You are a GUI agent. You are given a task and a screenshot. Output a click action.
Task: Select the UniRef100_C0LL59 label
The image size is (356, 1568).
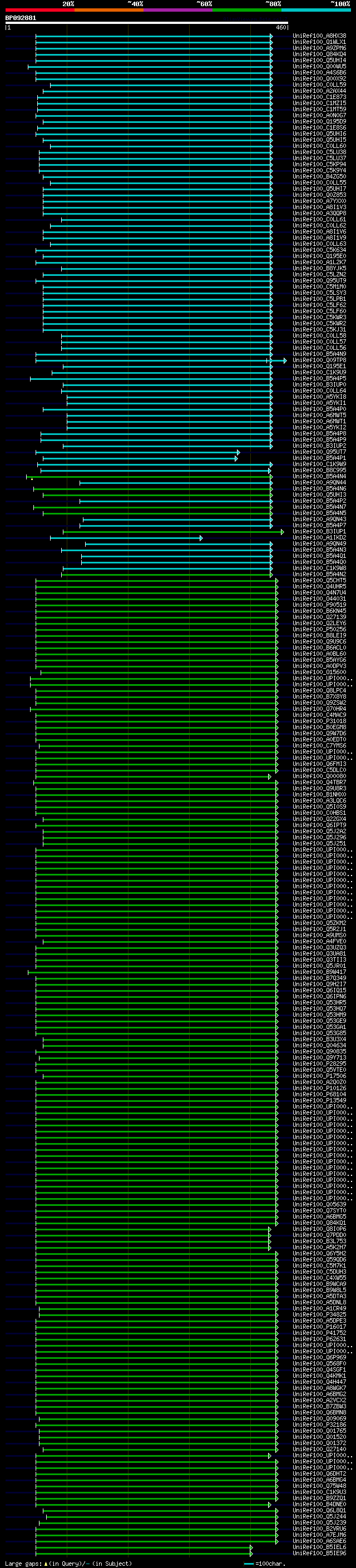click(x=319, y=85)
